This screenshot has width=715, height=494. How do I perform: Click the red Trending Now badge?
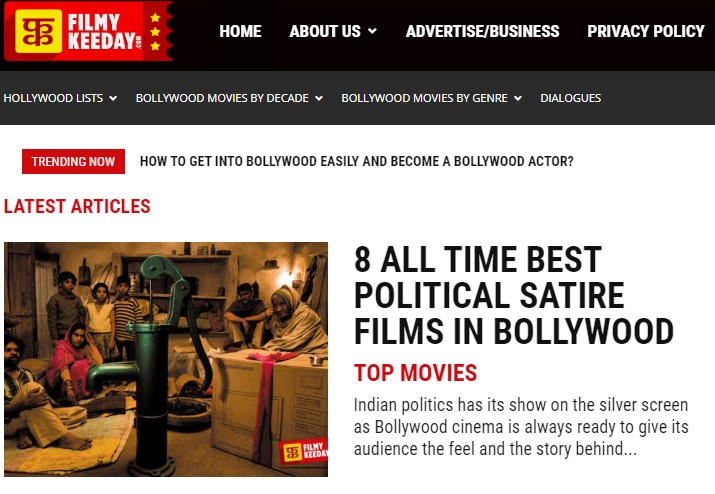coord(73,161)
